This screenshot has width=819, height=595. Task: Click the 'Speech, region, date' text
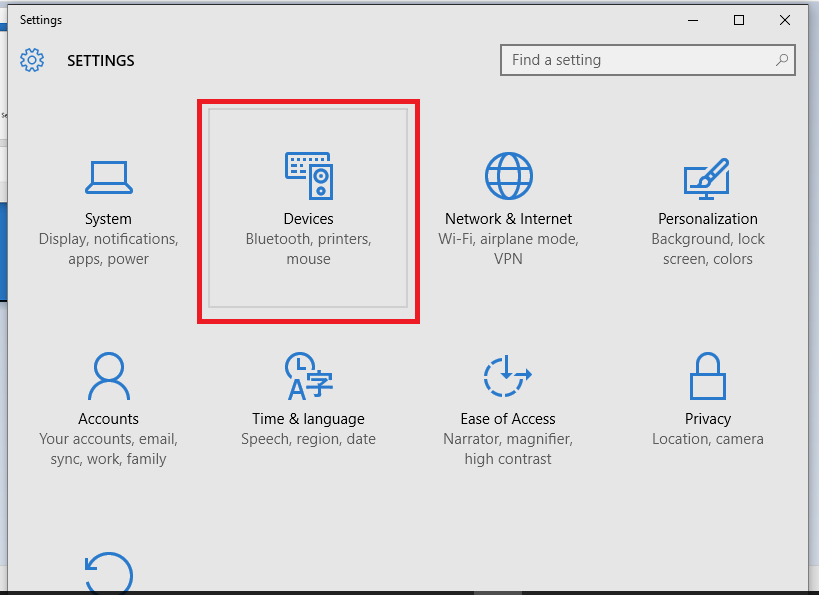click(x=308, y=439)
